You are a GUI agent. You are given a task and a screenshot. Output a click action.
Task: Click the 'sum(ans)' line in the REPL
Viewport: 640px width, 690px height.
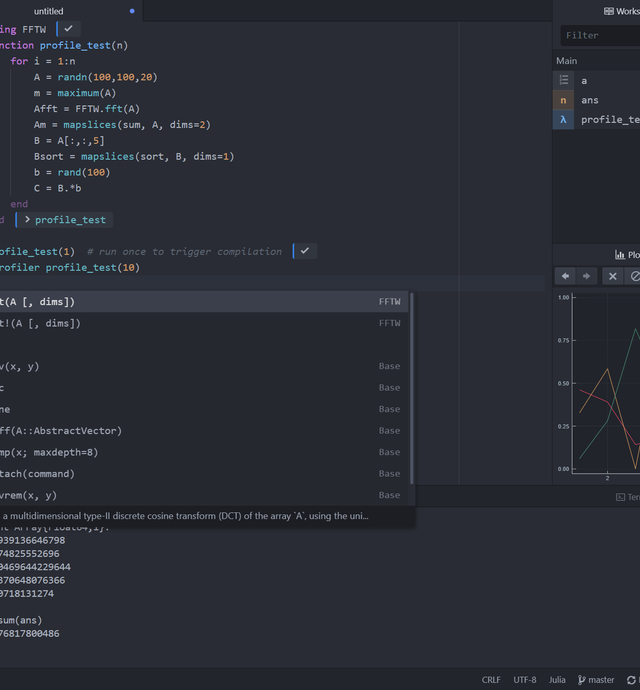pos(21,620)
